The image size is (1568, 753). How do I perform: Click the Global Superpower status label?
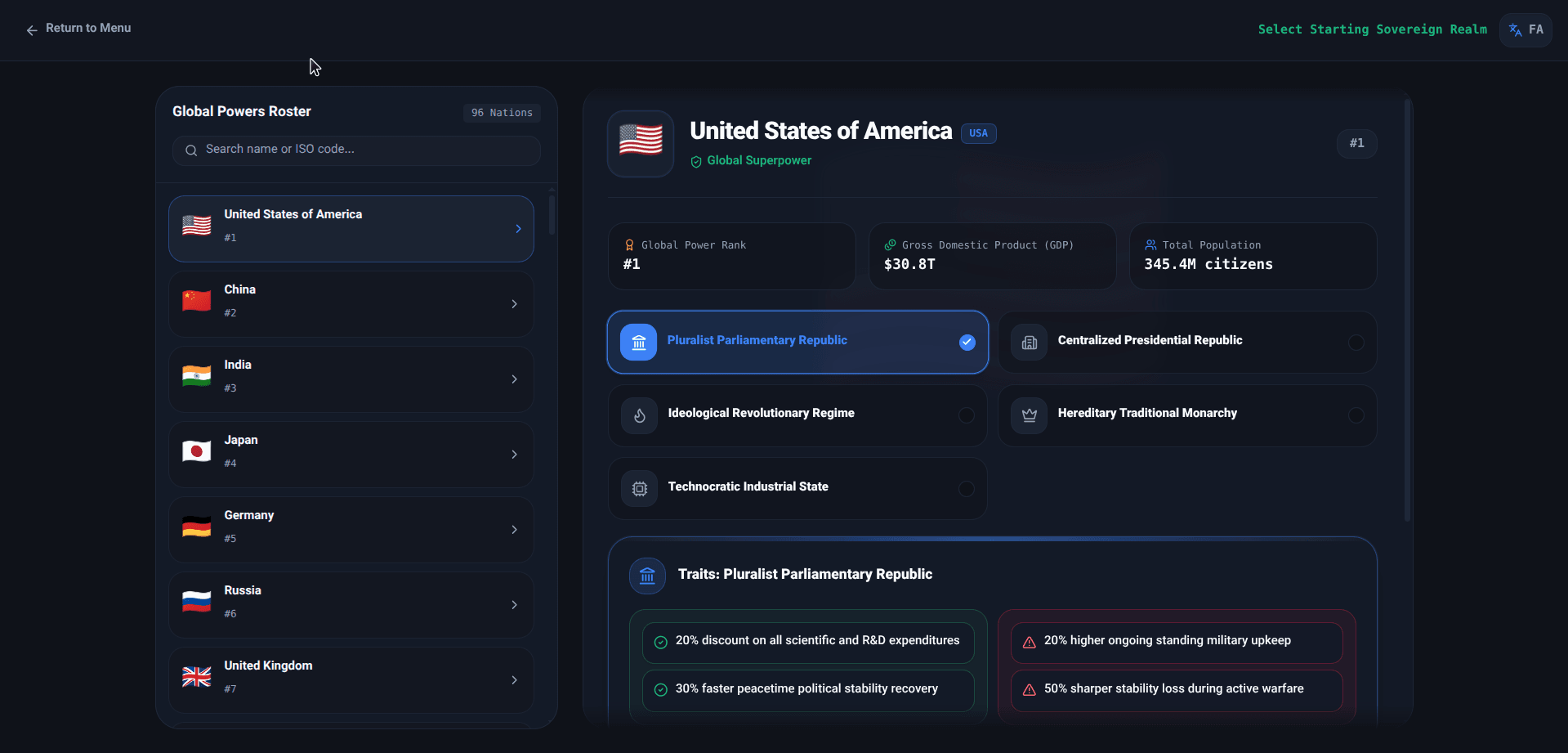(x=759, y=161)
